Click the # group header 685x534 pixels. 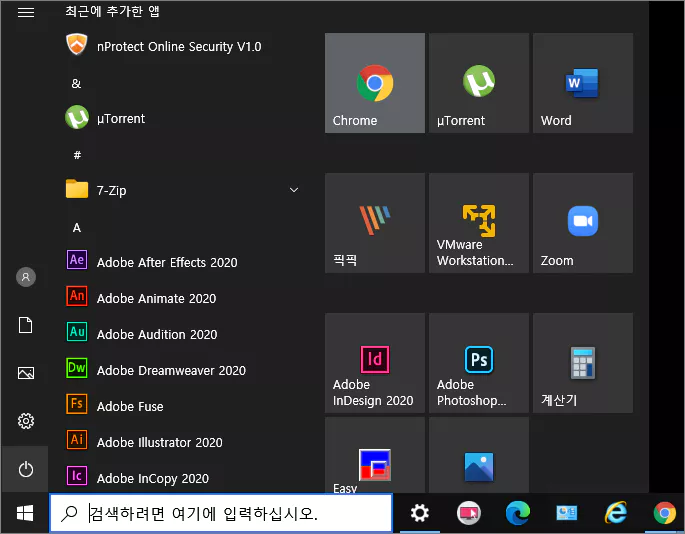tap(77, 155)
